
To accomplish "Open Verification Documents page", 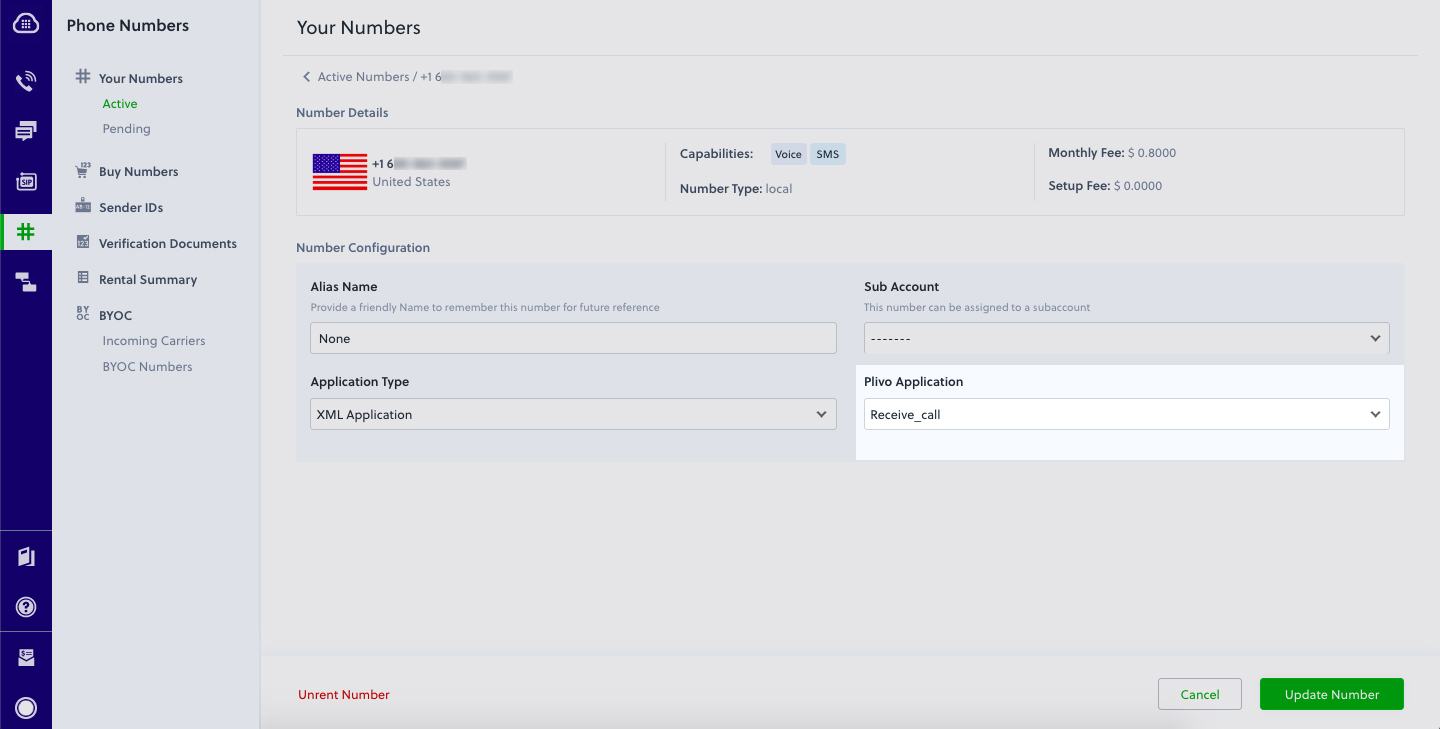I will click(x=167, y=244).
